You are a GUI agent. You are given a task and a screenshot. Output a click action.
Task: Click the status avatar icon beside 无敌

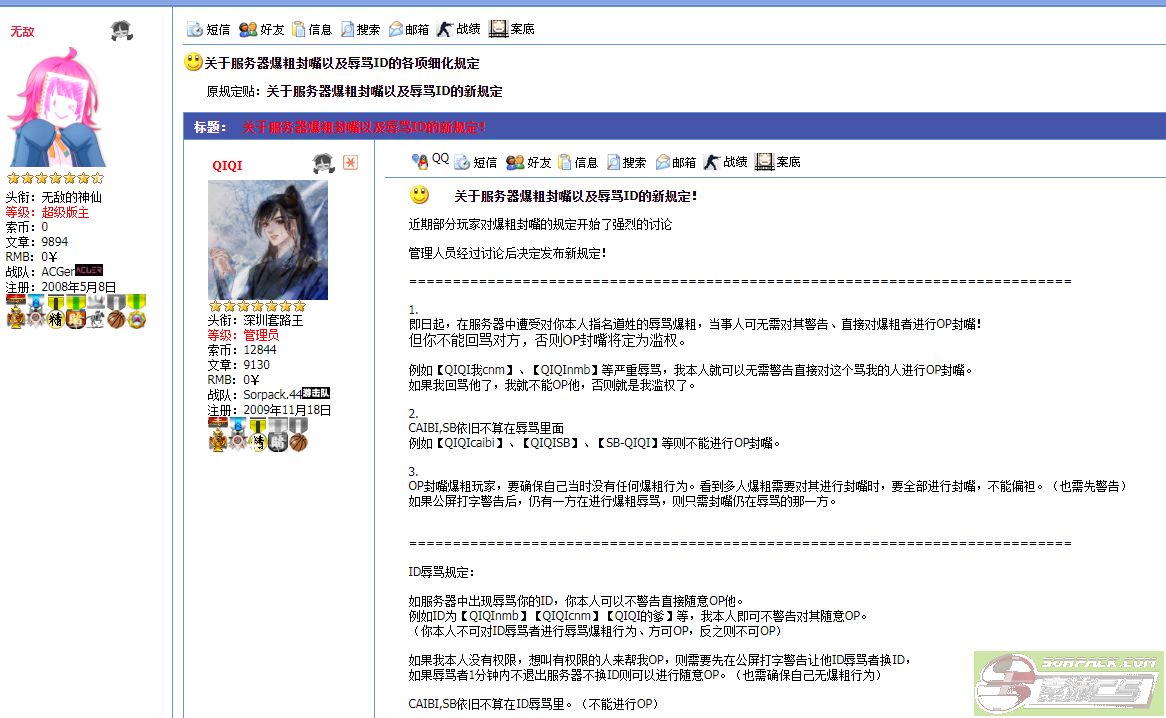coord(122,31)
